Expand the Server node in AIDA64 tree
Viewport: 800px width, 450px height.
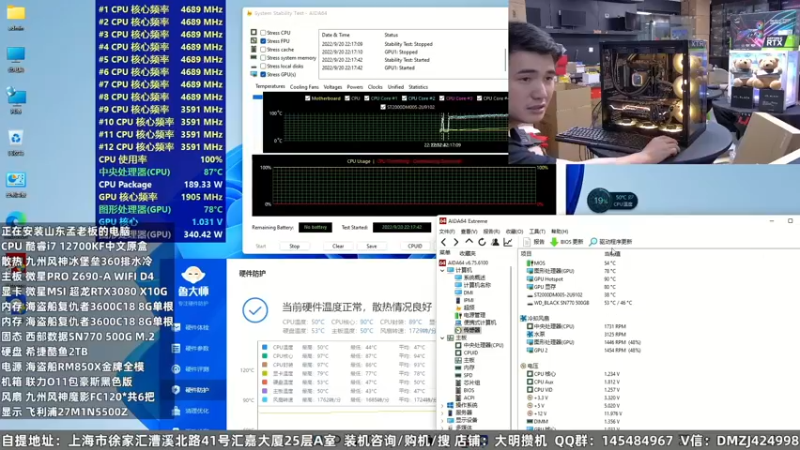click(442, 413)
